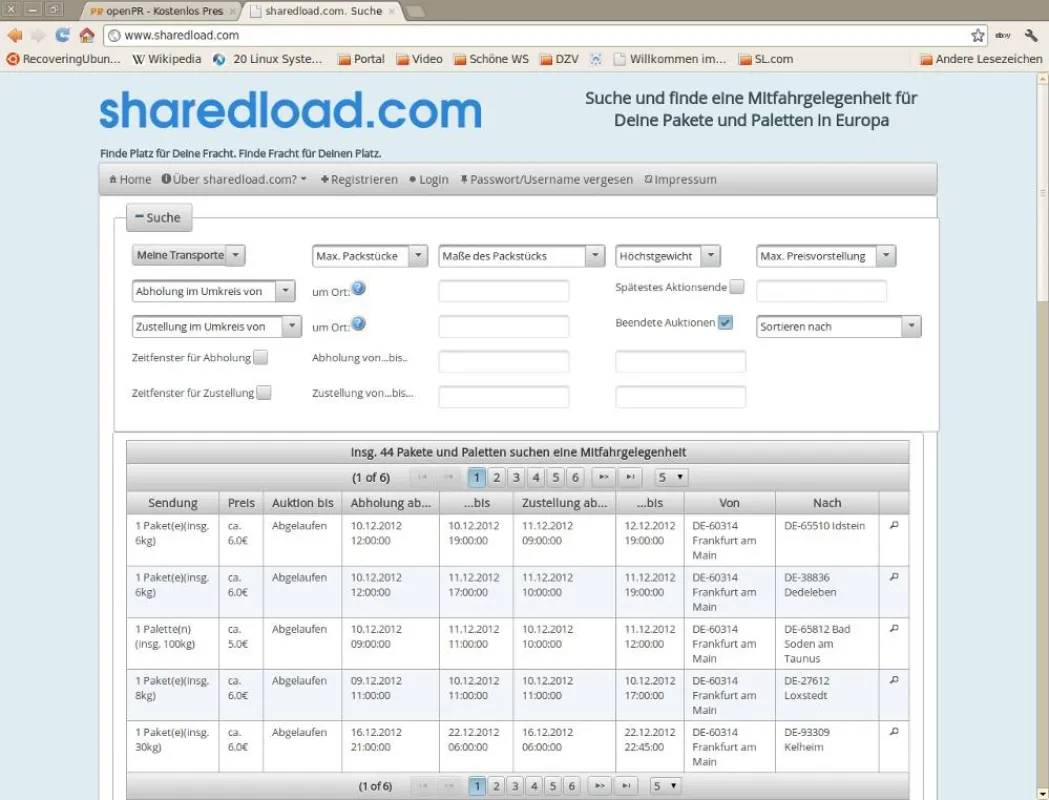Open the Video bookmarks folder

[419, 59]
